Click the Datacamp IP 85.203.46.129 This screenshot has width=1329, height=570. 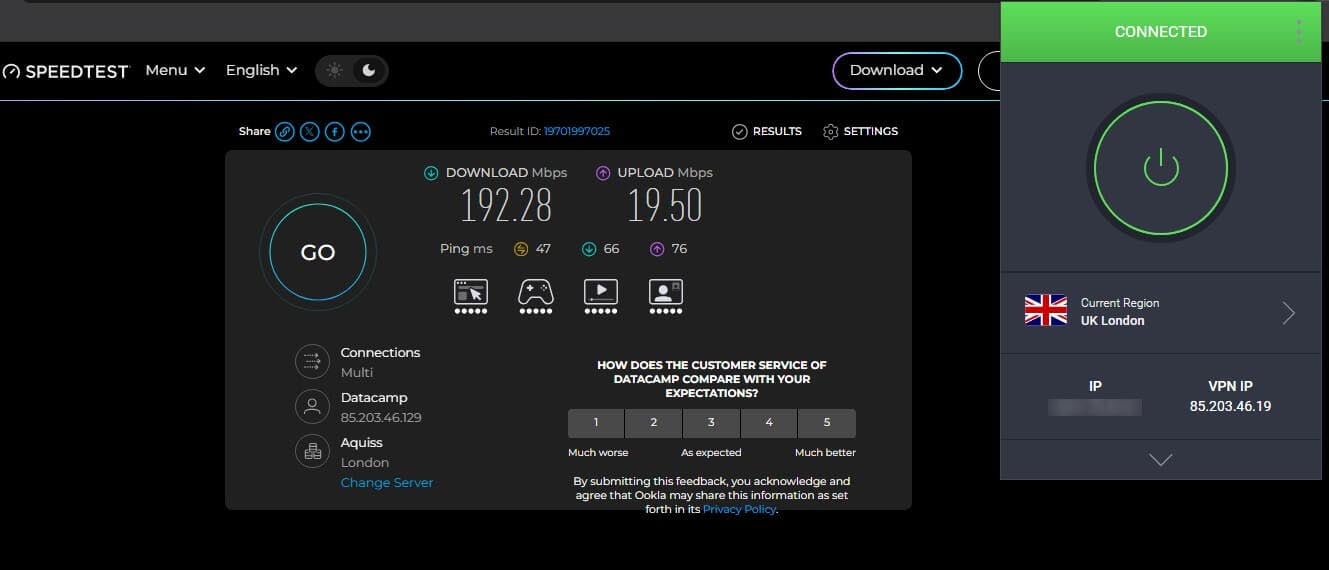[x=381, y=417]
